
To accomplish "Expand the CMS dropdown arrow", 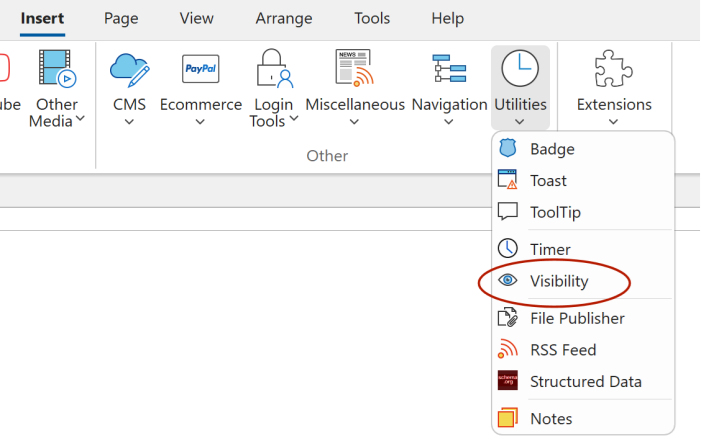I will 129,123.
